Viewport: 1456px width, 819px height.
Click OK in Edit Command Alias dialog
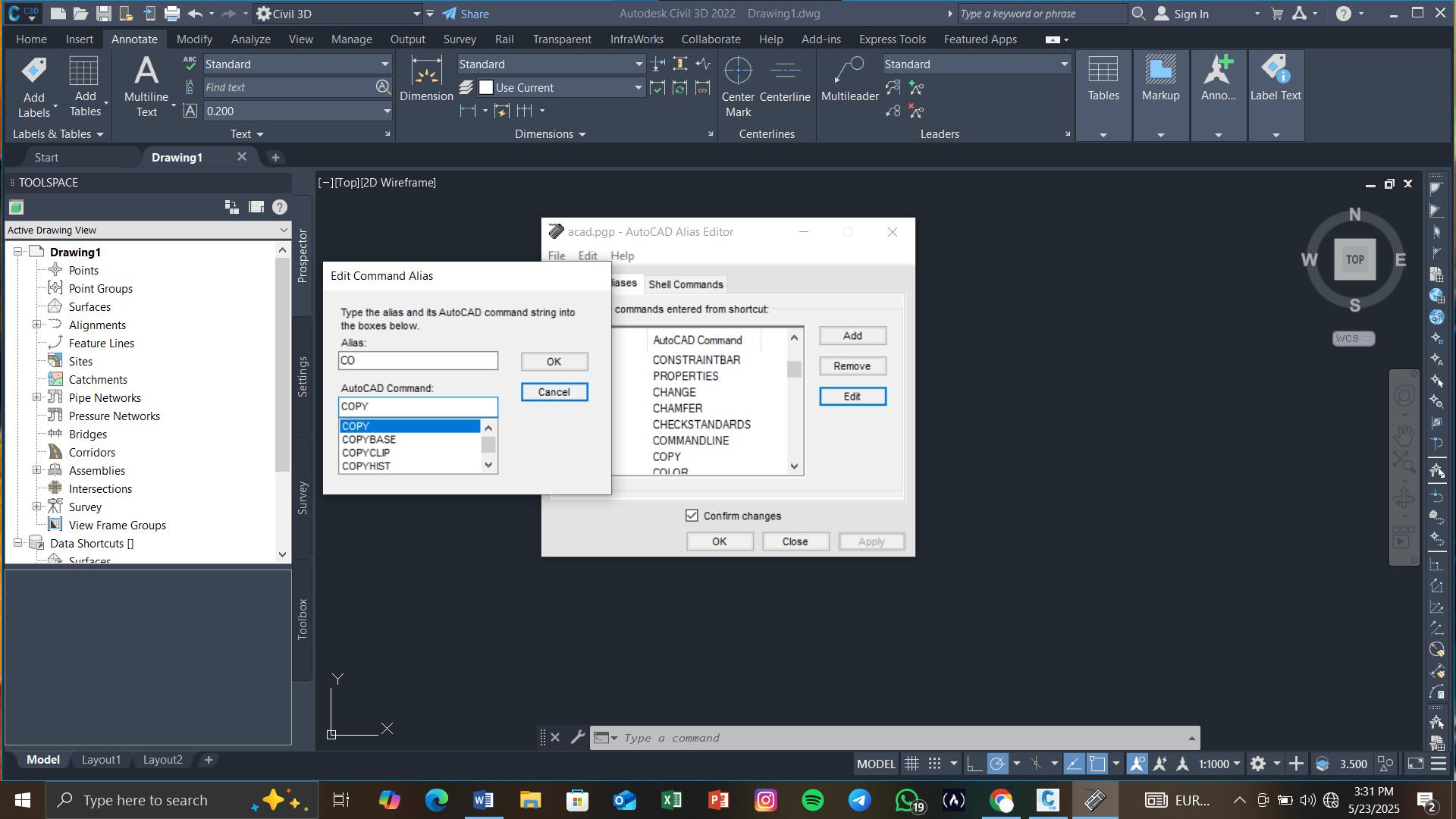[x=554, y=362]
